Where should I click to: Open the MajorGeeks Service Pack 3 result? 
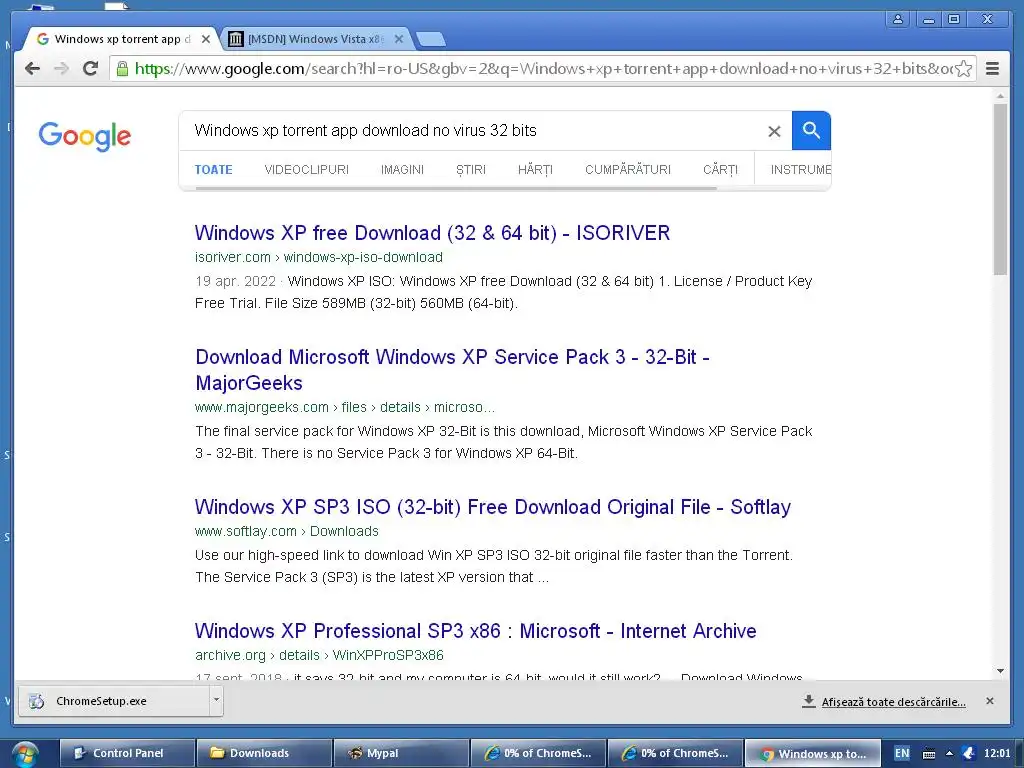click(x=453, y=370)
